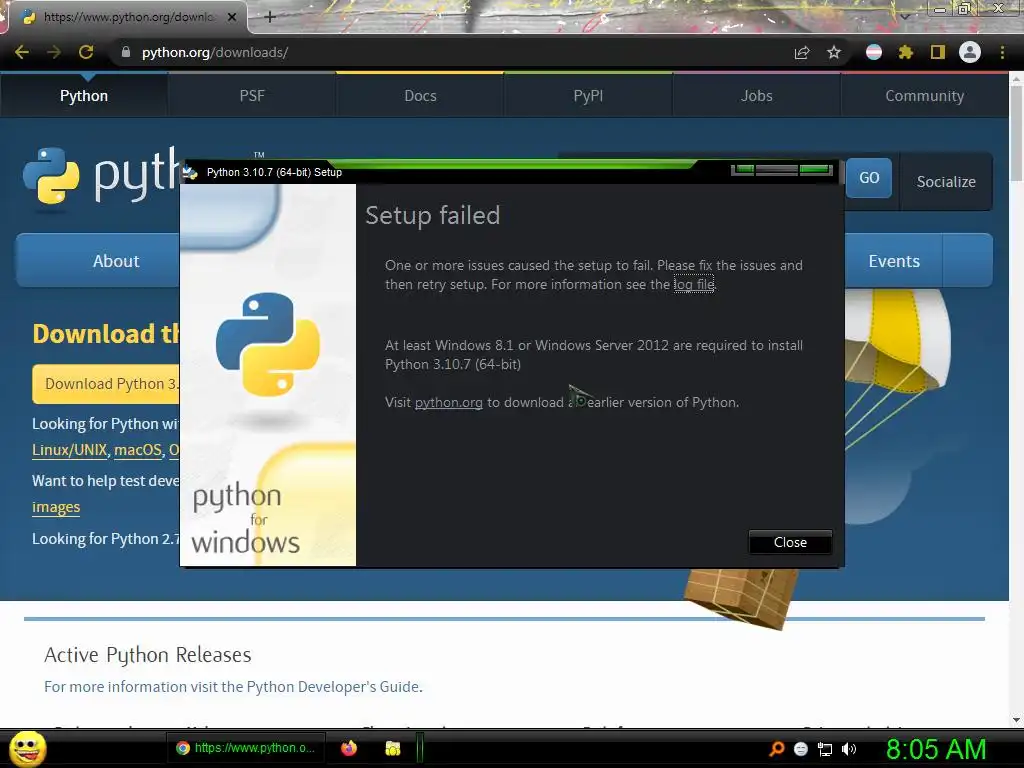Viewport: 1024px width, 768px height.
Task: Close the Setup failed dialog
Action: [790, 542]
